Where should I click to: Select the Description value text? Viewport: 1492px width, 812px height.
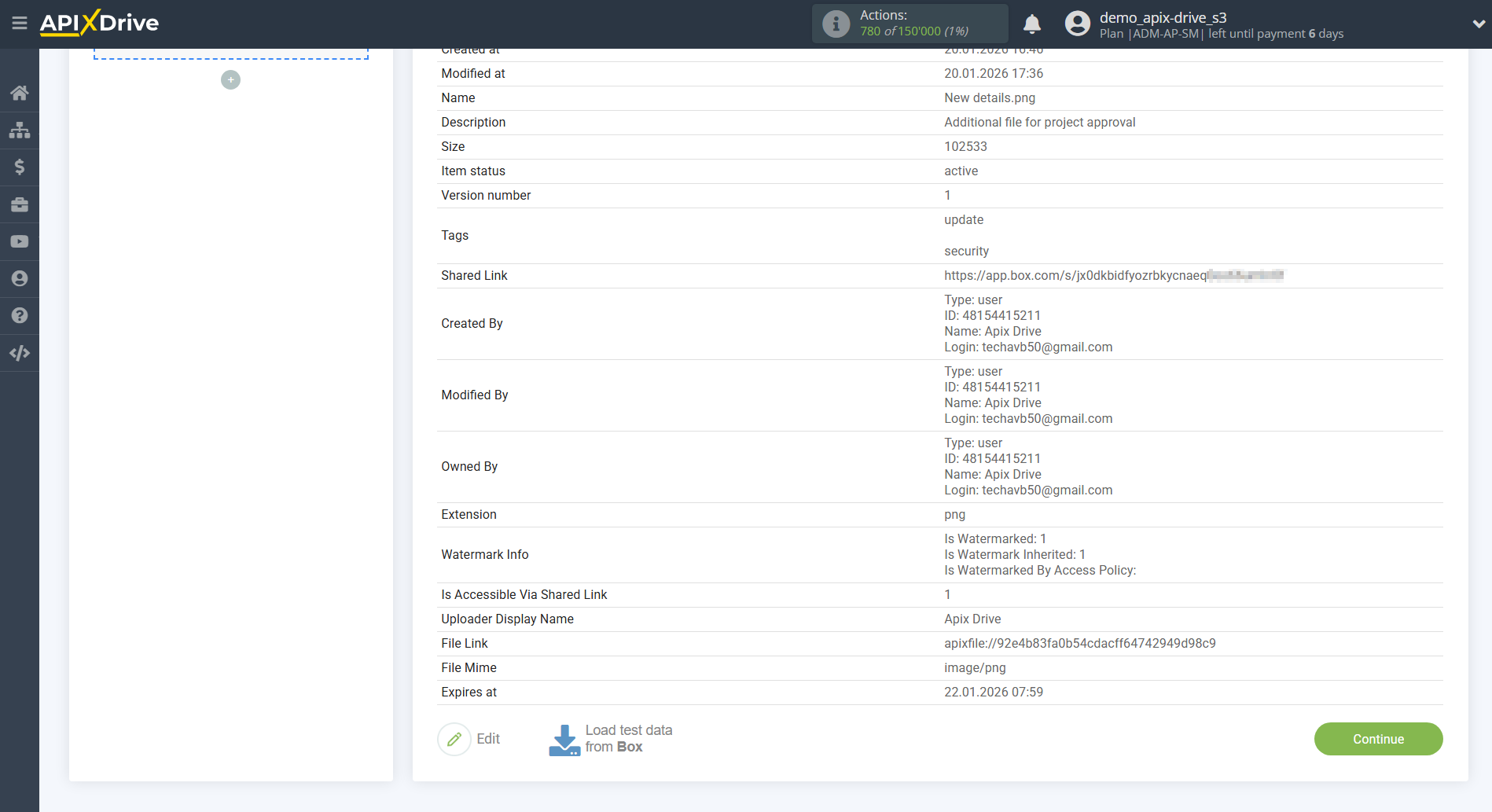(1040, 122)
